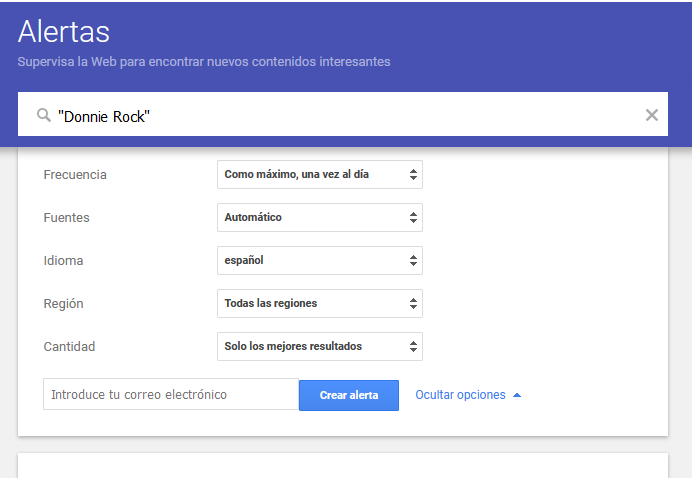Click inside the "Donnie Rock" search box
Screen dimensions: 692x478
pos(340,116)
